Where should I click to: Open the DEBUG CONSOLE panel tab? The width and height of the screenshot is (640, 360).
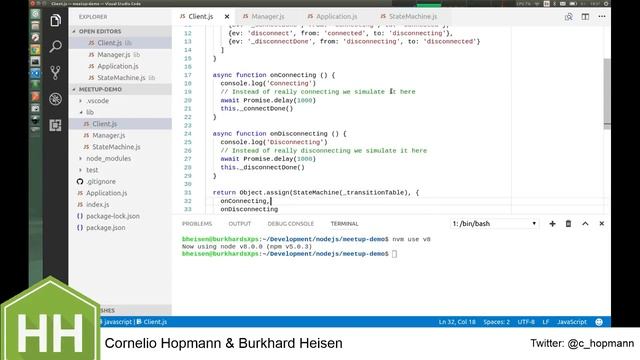291,224
